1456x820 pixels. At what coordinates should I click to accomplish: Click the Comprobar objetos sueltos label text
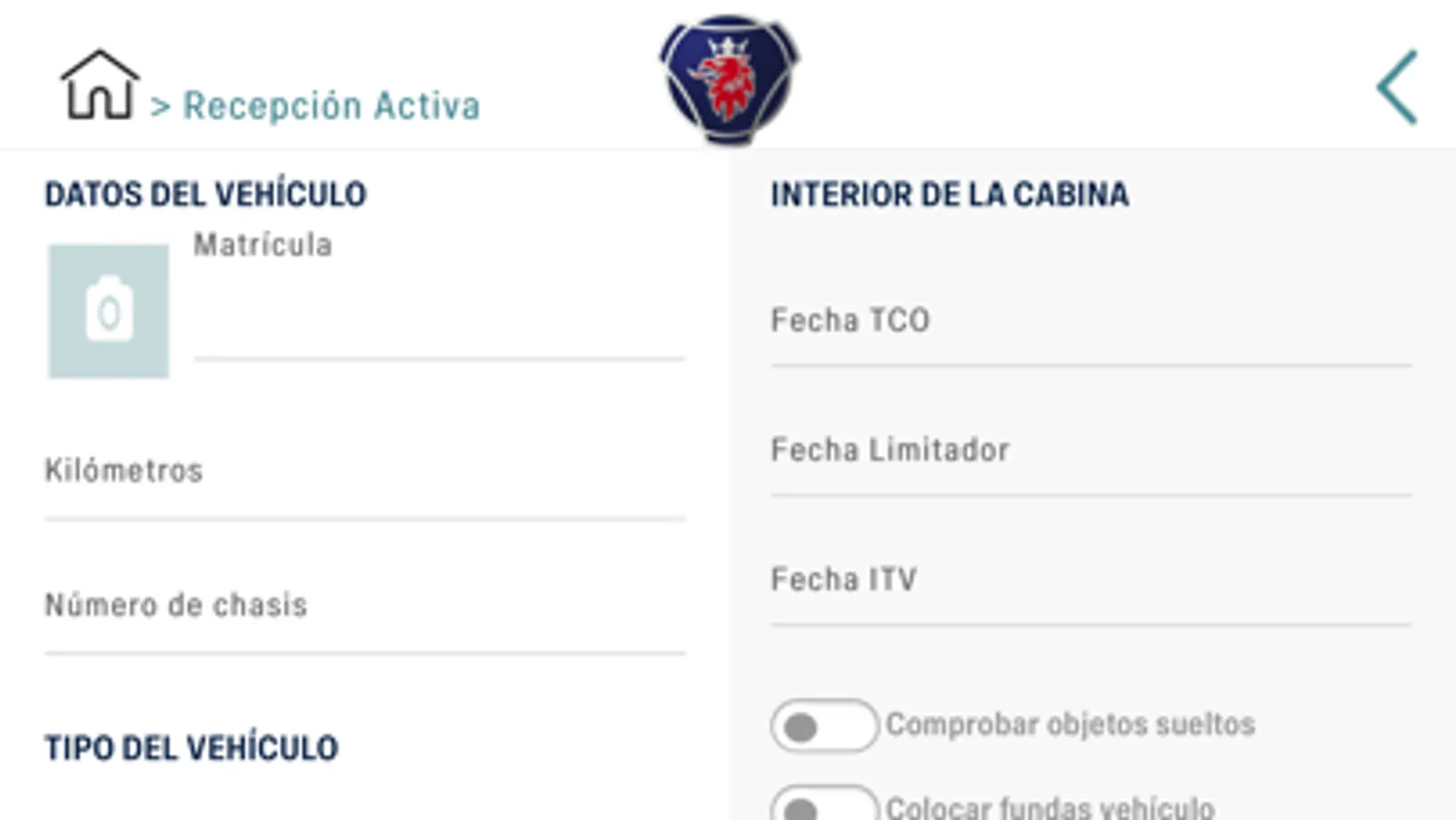pyautogui.click(x=1070, y=725)
